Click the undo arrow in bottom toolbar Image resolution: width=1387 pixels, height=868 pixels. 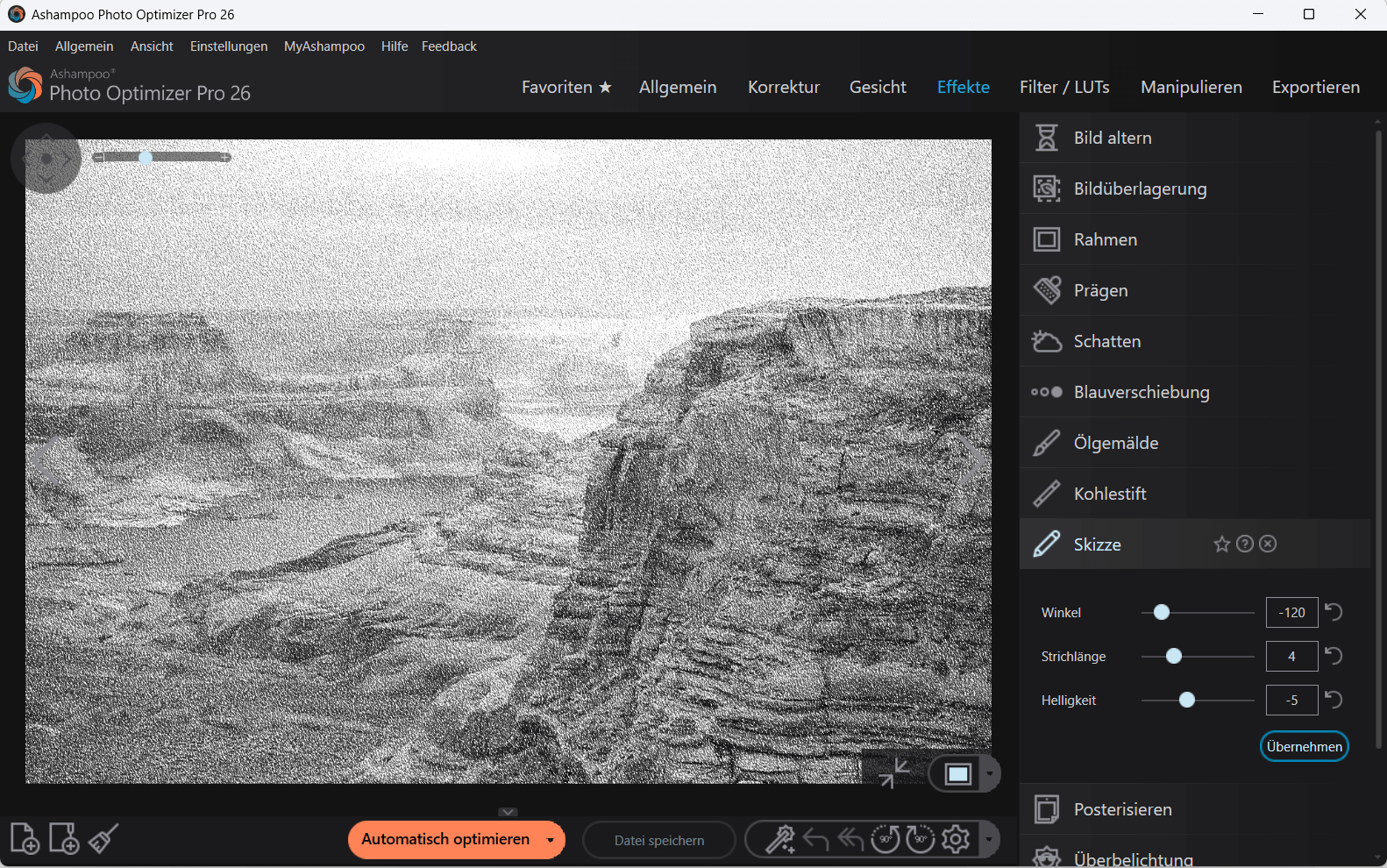pos(815,839)
